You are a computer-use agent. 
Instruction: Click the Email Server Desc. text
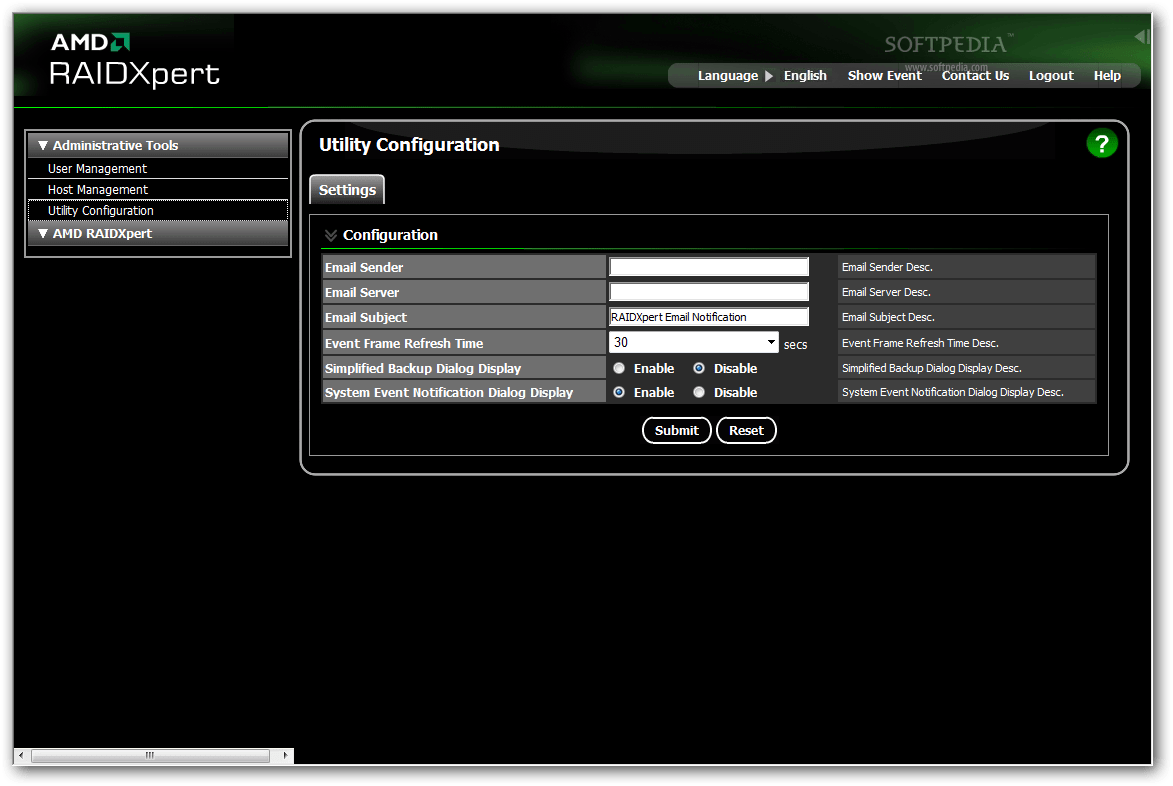pos(886,292)
